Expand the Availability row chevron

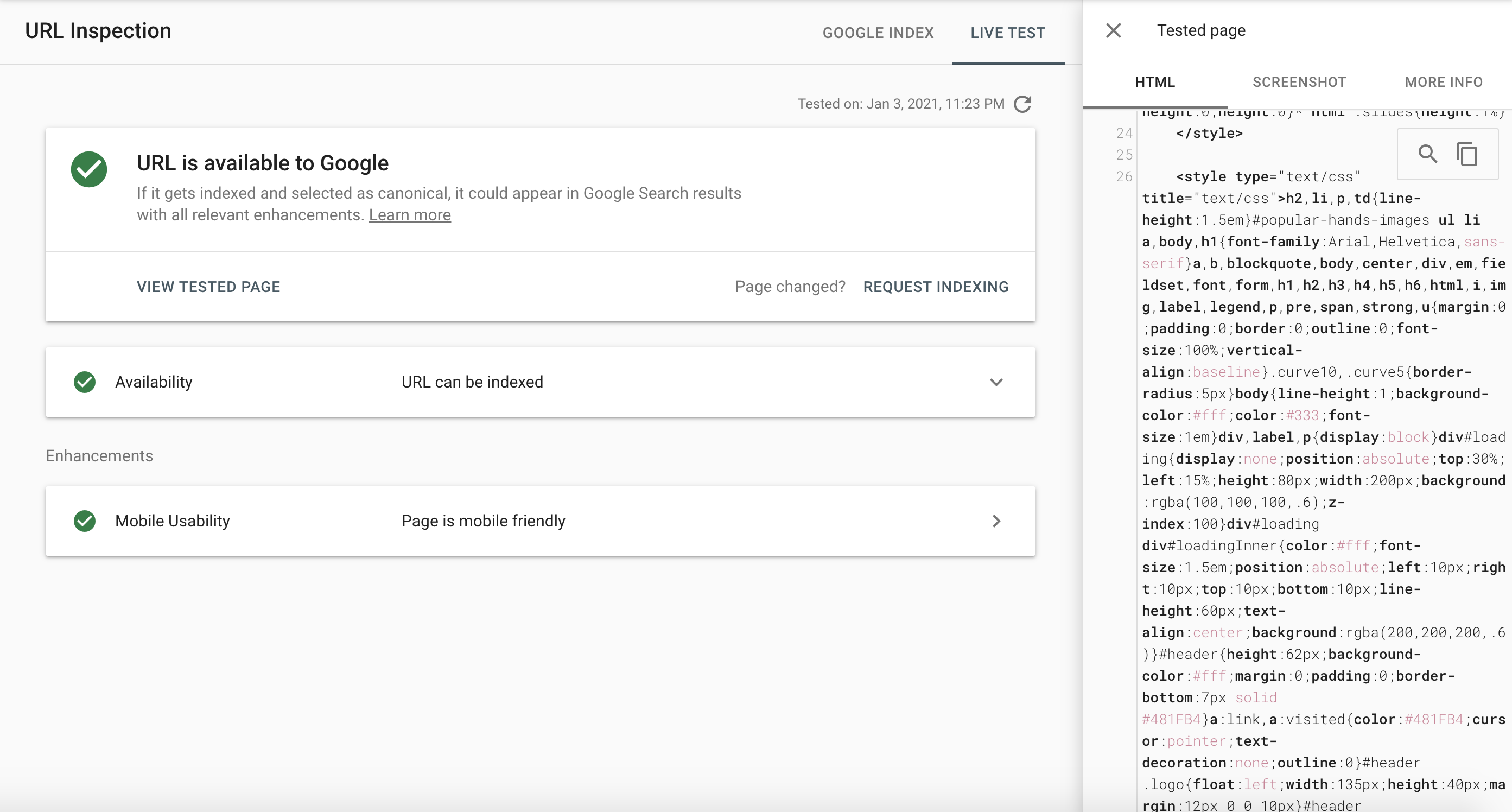(996, 382)
